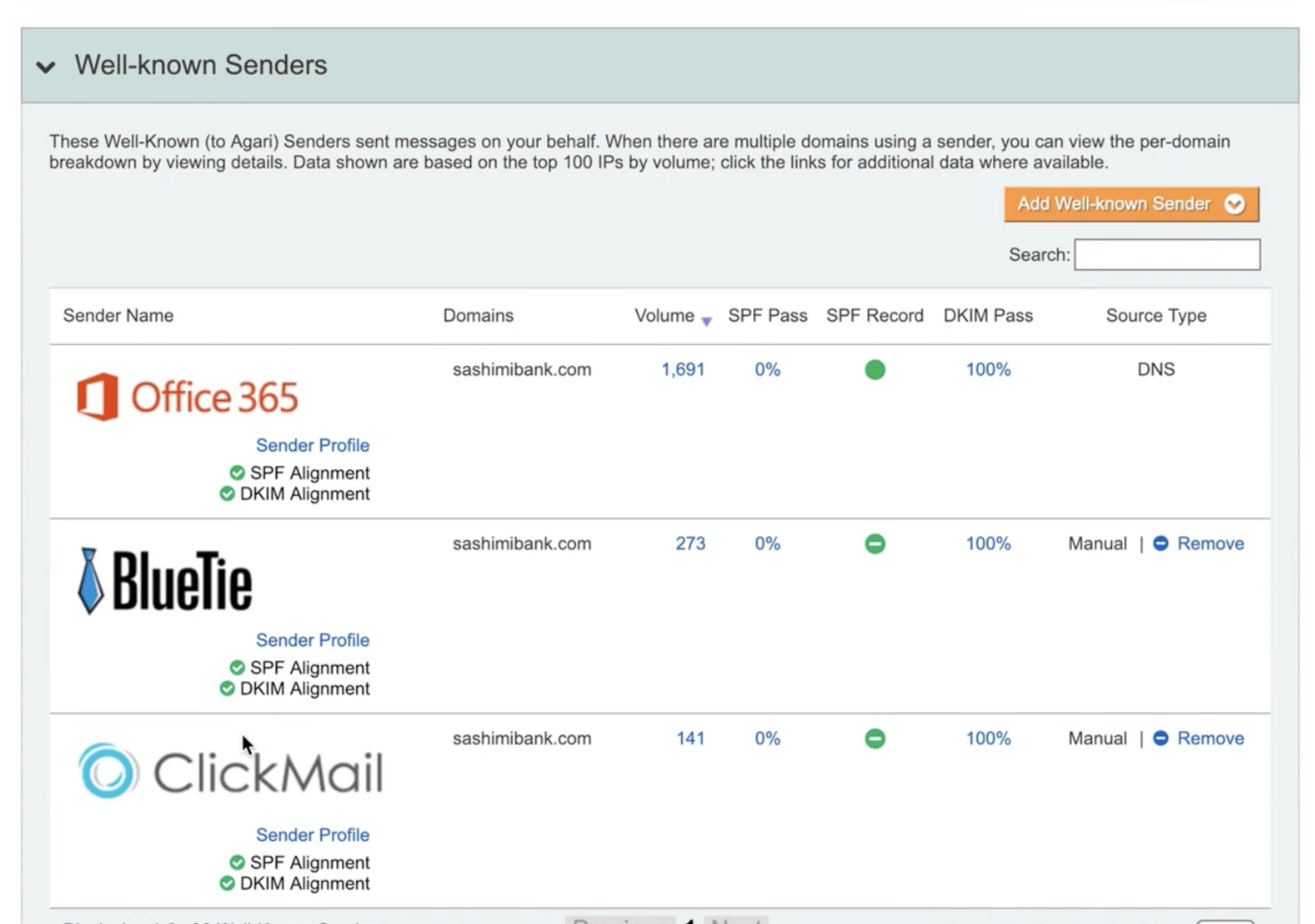Click ClickMail SPF Record status icon
The width and height of the screenshot is (1315, 924).
point(875,739)
